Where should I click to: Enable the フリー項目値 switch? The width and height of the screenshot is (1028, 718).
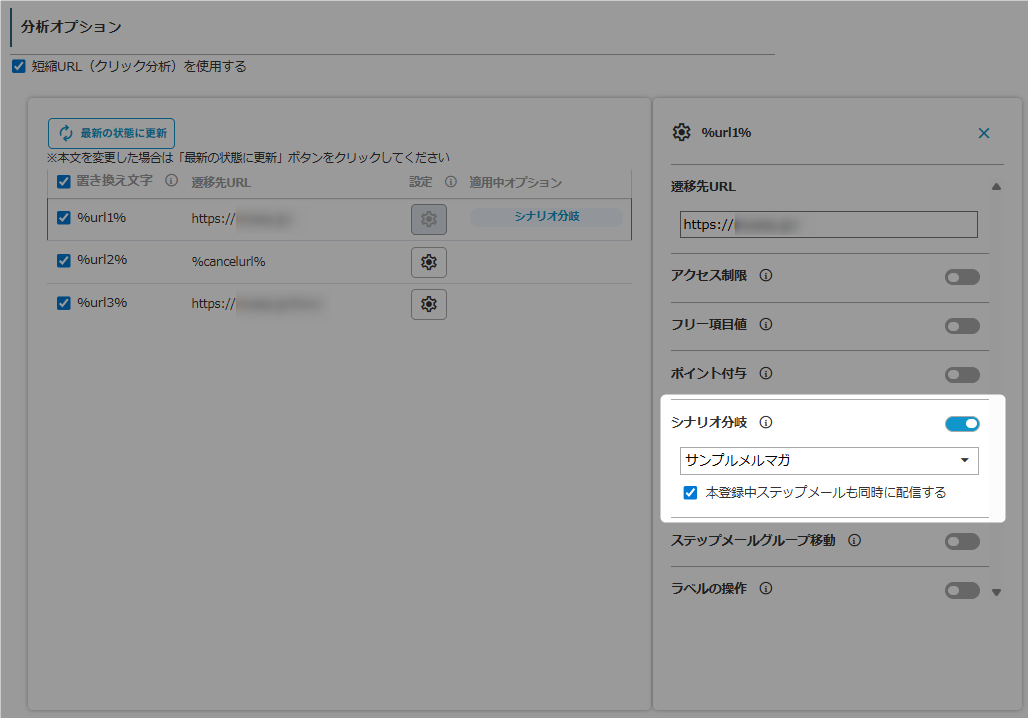[x=962, y=326]
